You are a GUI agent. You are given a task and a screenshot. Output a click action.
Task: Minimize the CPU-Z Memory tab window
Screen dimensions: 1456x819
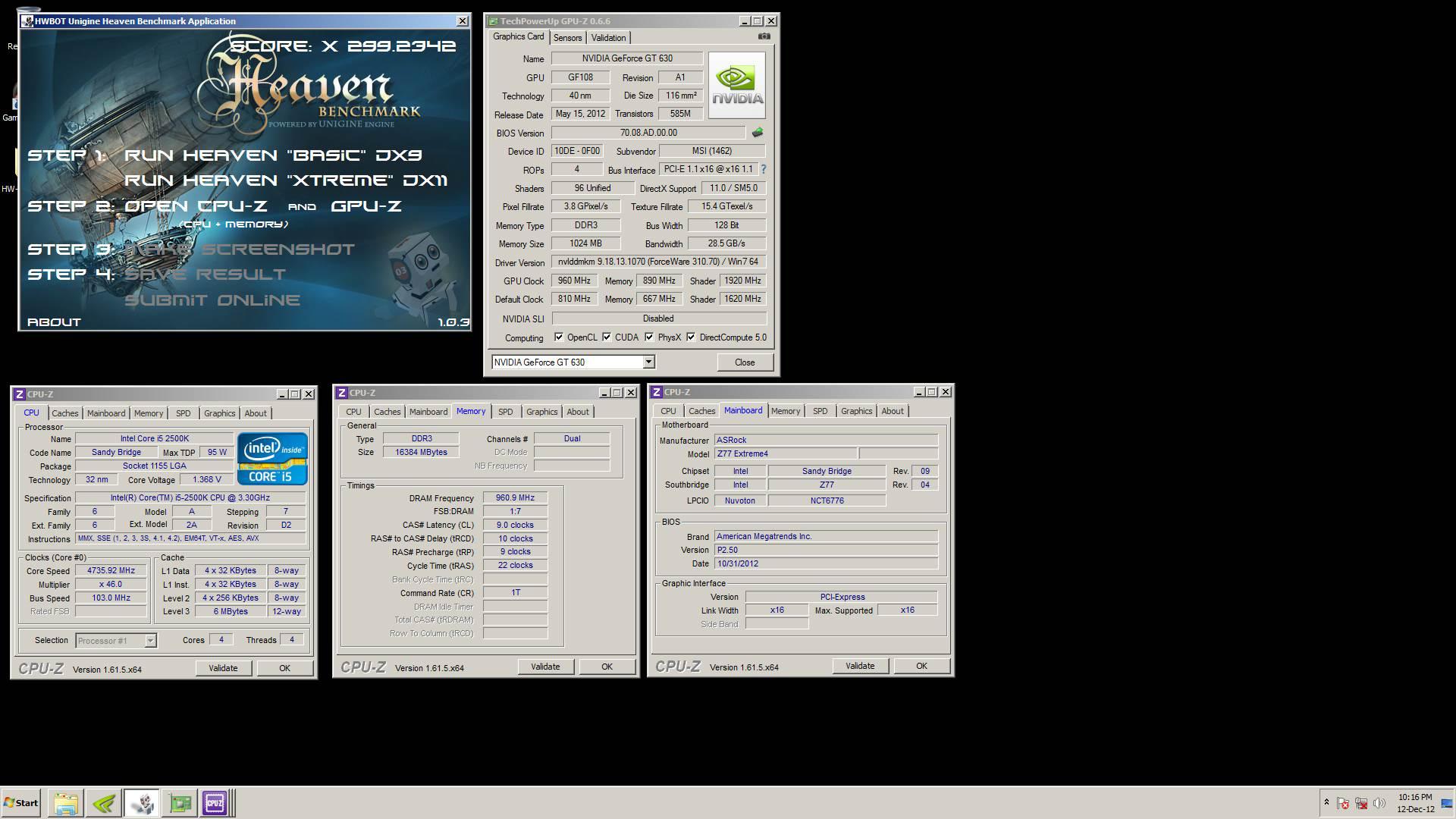[x=604, y=393]
